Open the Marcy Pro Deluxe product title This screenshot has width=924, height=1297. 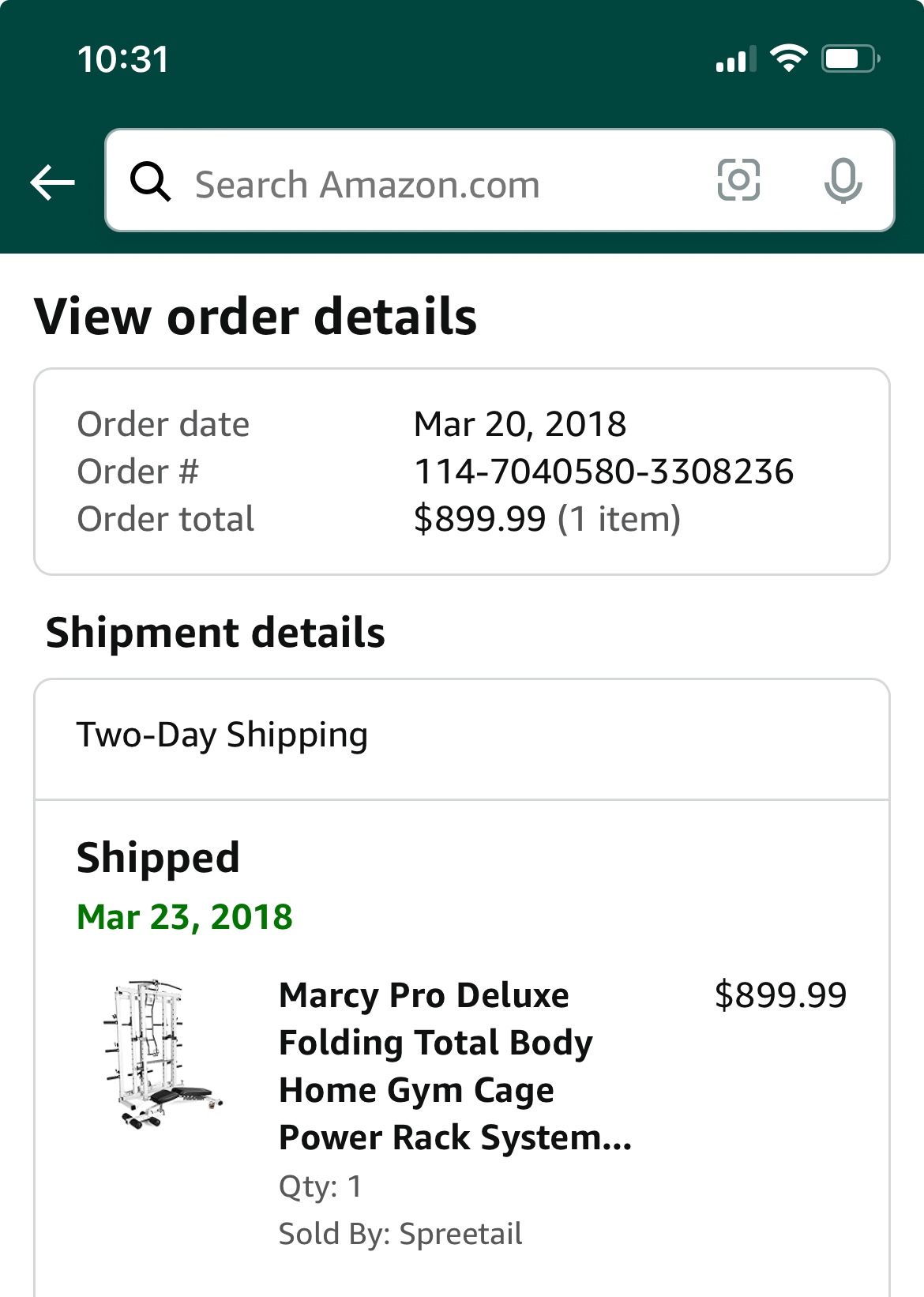(455, 1066)
